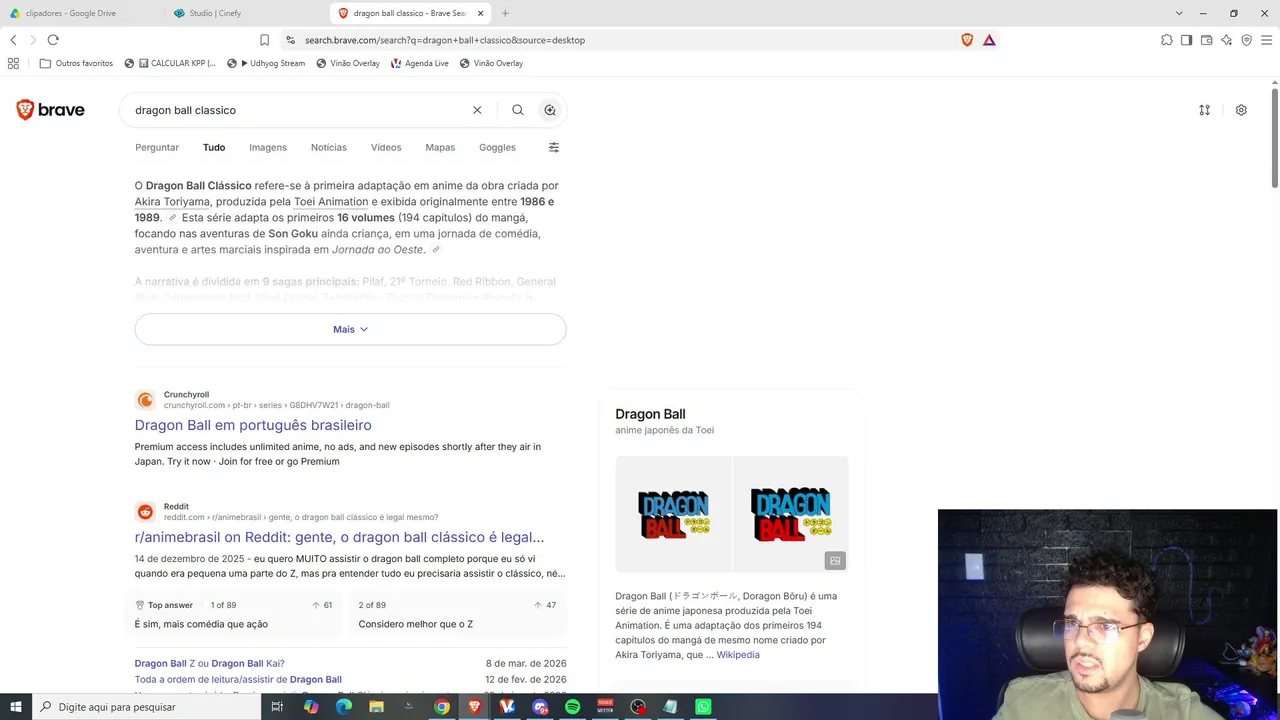Open the browser Extensions menu

pos(1166,40)
